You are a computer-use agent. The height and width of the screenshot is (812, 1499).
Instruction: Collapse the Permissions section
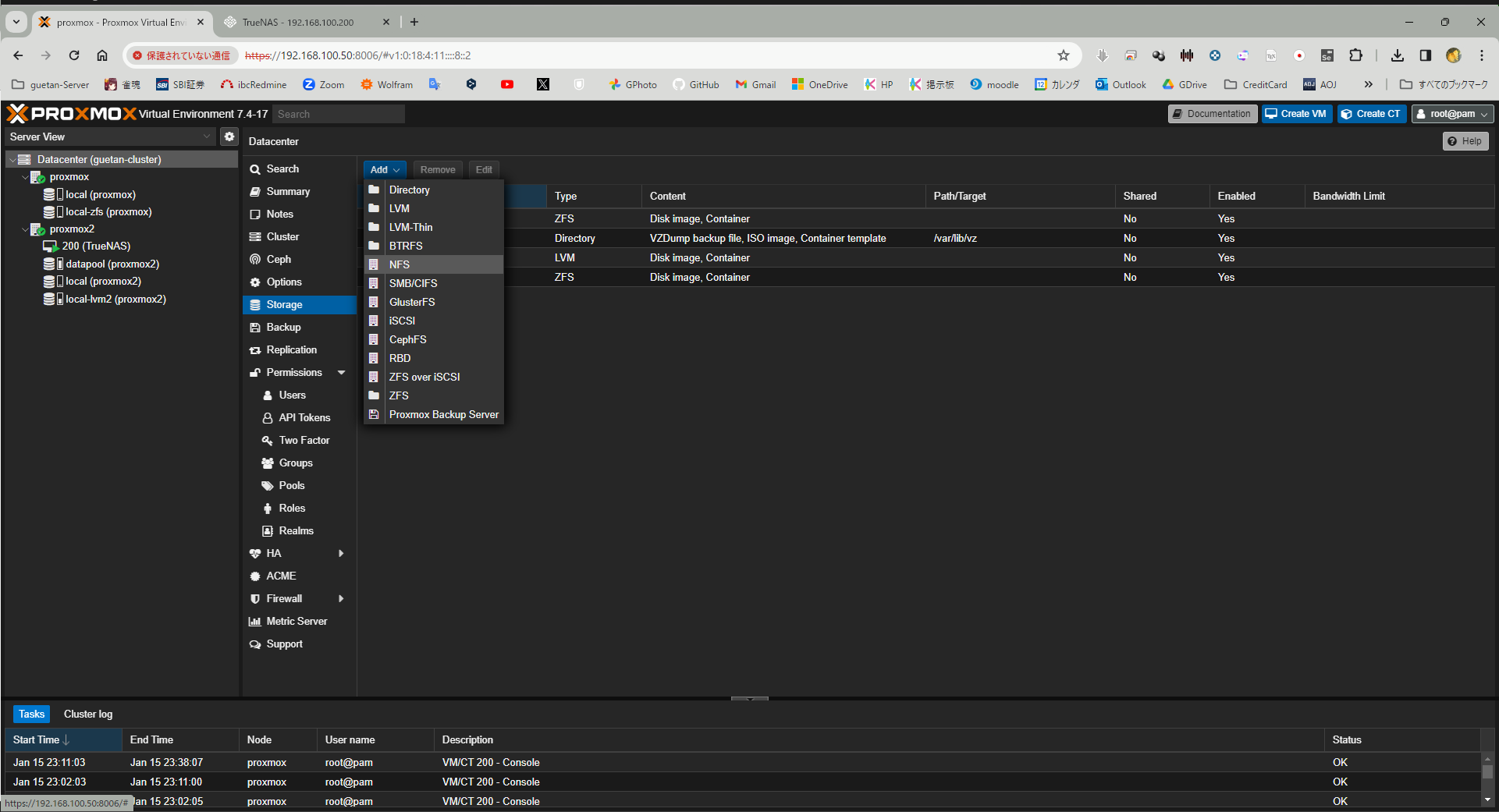point(341,373)
